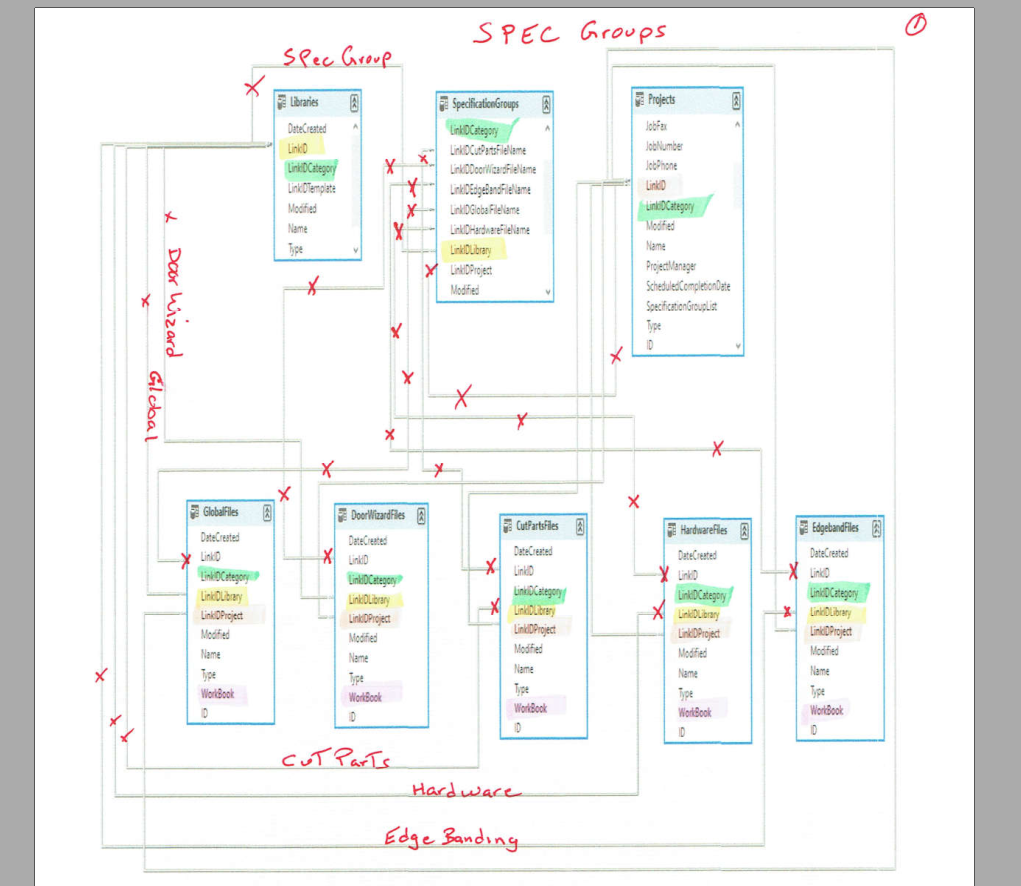This screenshot has height=886, width=1021.
Task: Select LinkID field in Libraries table
Action: 297,148
